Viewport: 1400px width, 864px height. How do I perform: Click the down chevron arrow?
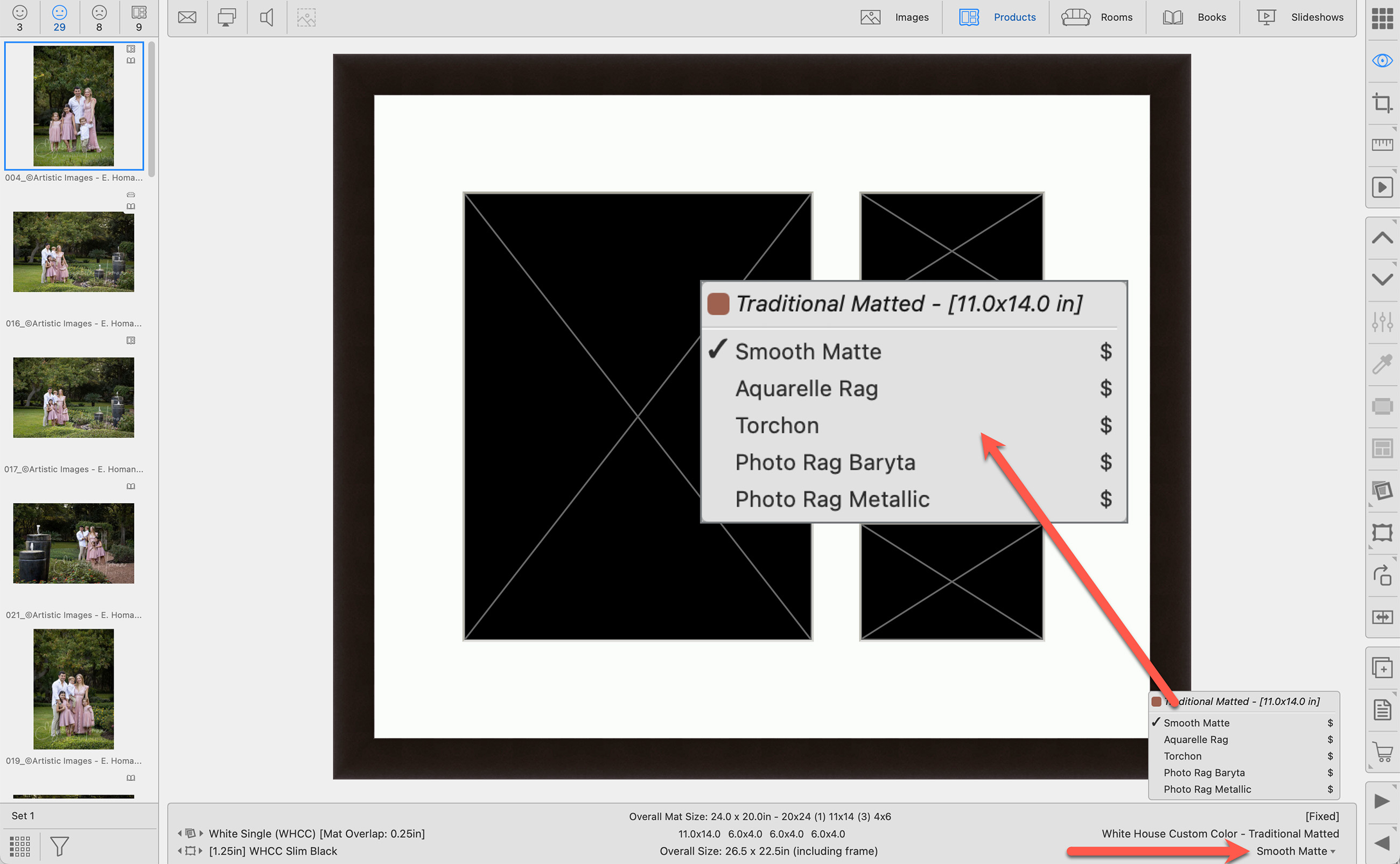pyautogui.click(x=1382, y=279)
